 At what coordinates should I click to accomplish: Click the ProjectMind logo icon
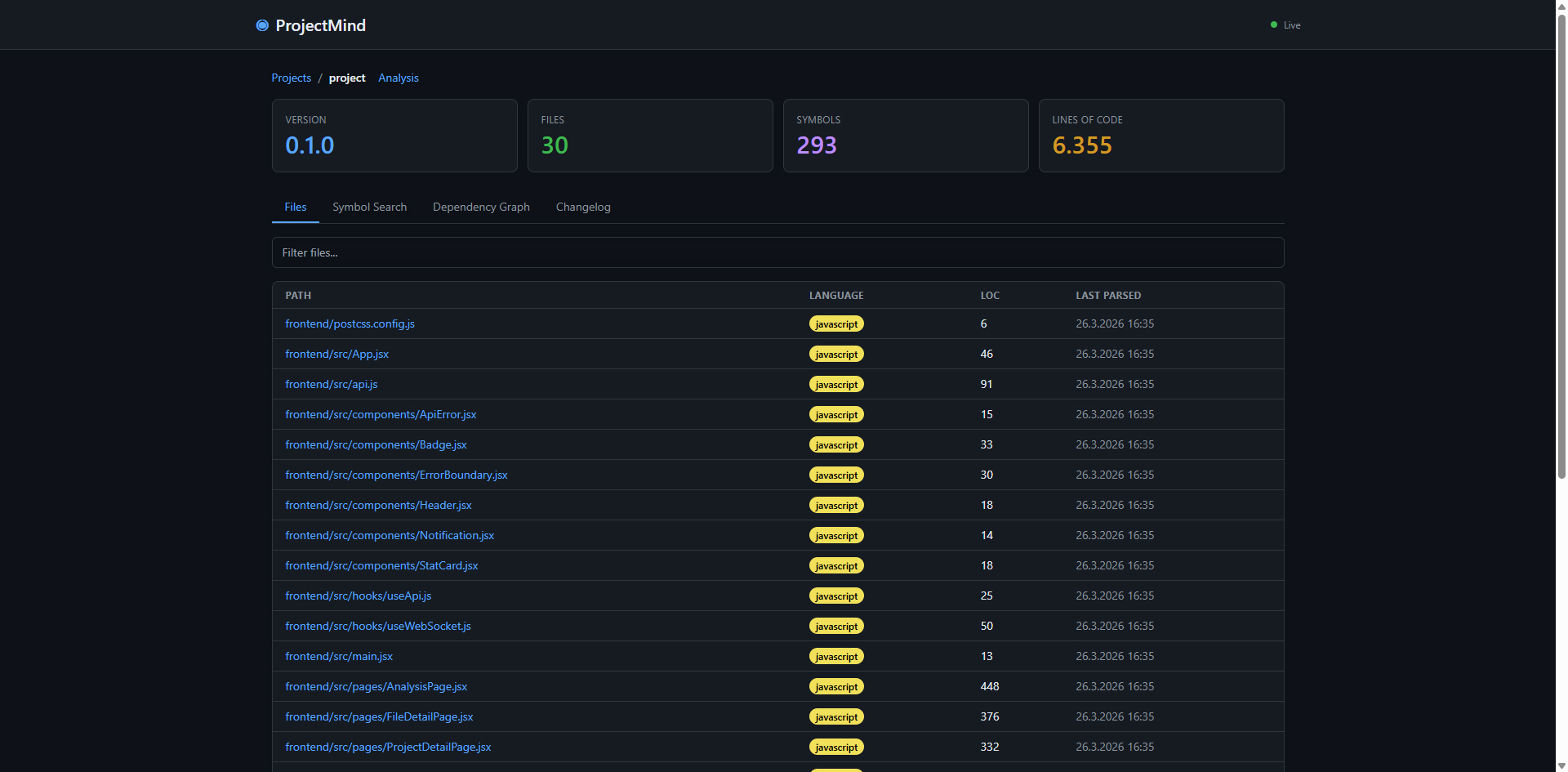coord(262,25)
